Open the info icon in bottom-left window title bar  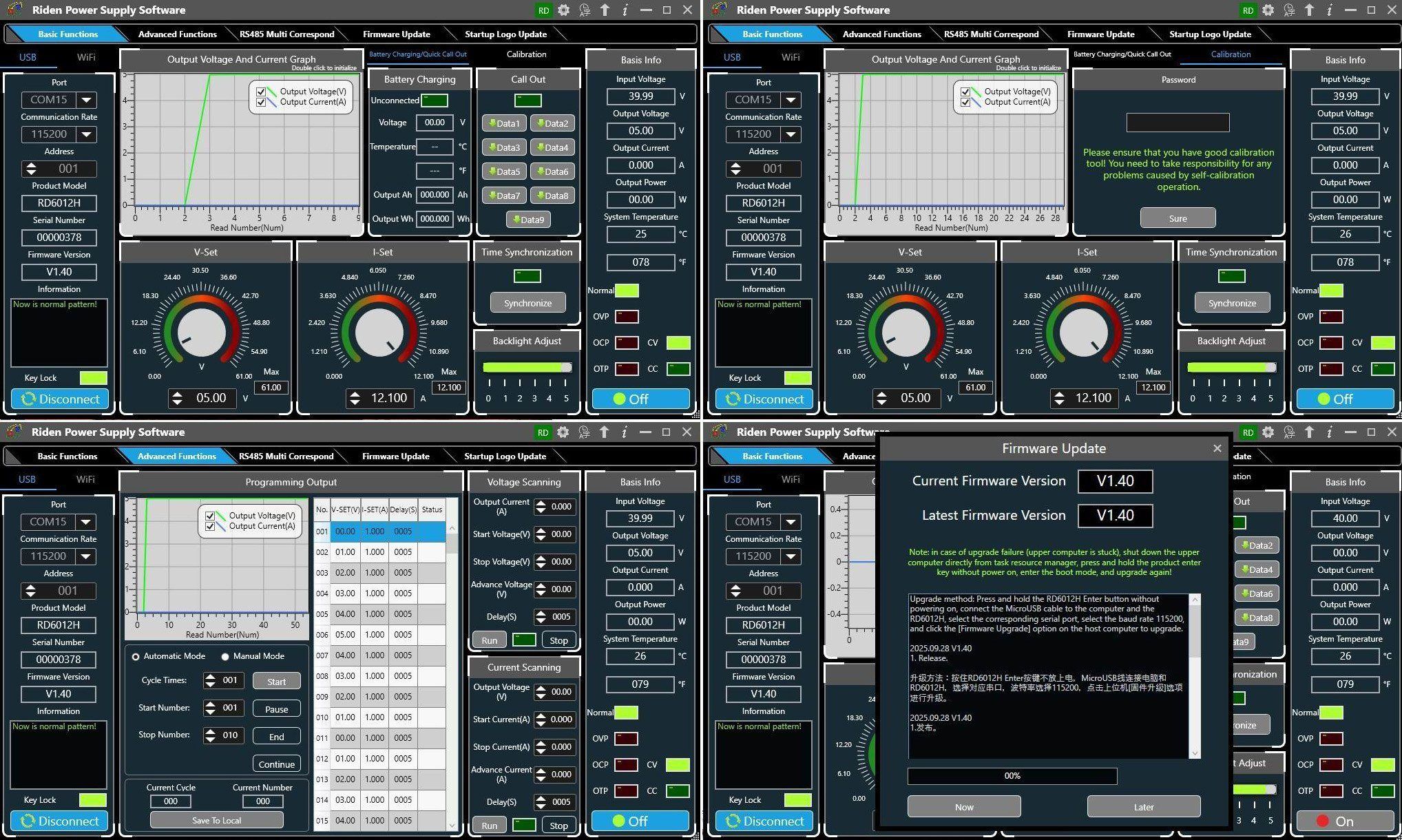point(624,432)
